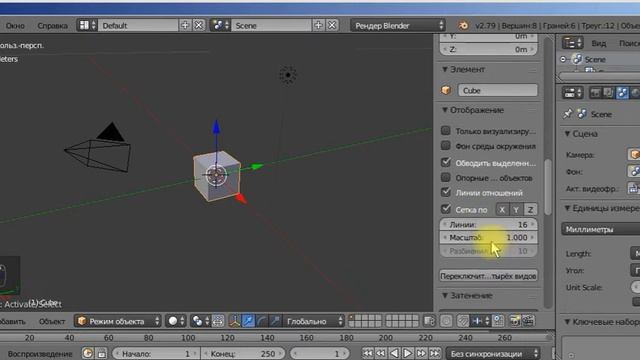
Task: Open scene browser icon beside Scene field
Action: (x=221, y=25)
